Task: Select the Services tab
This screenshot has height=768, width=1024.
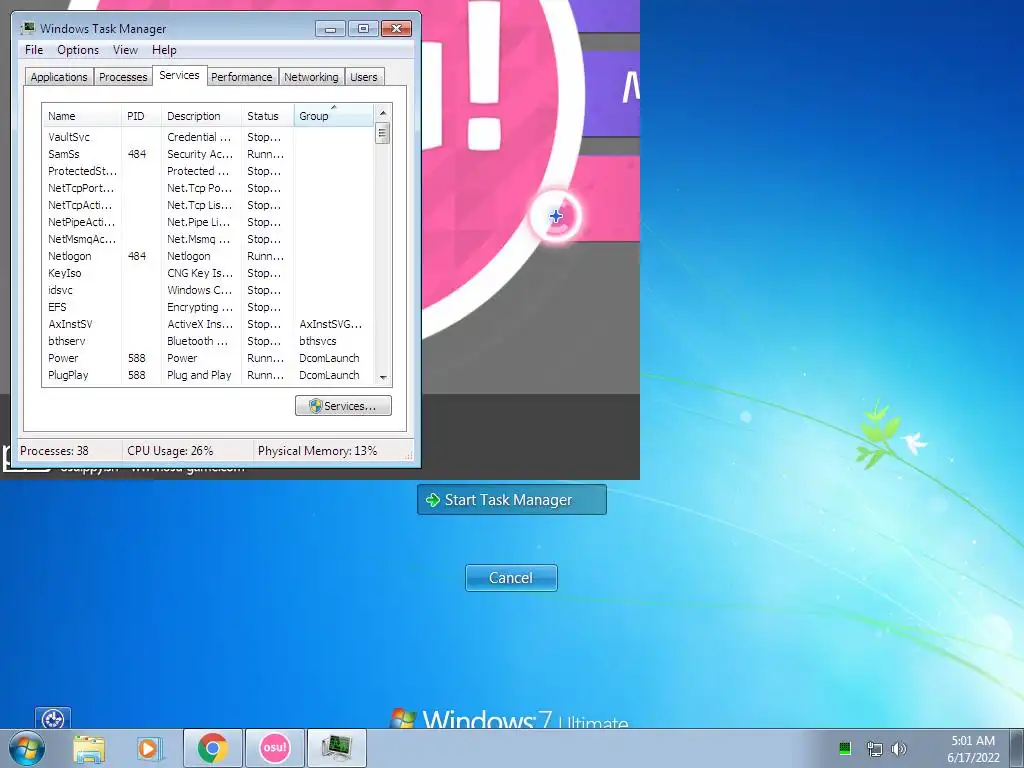Action: coord(180,76)
